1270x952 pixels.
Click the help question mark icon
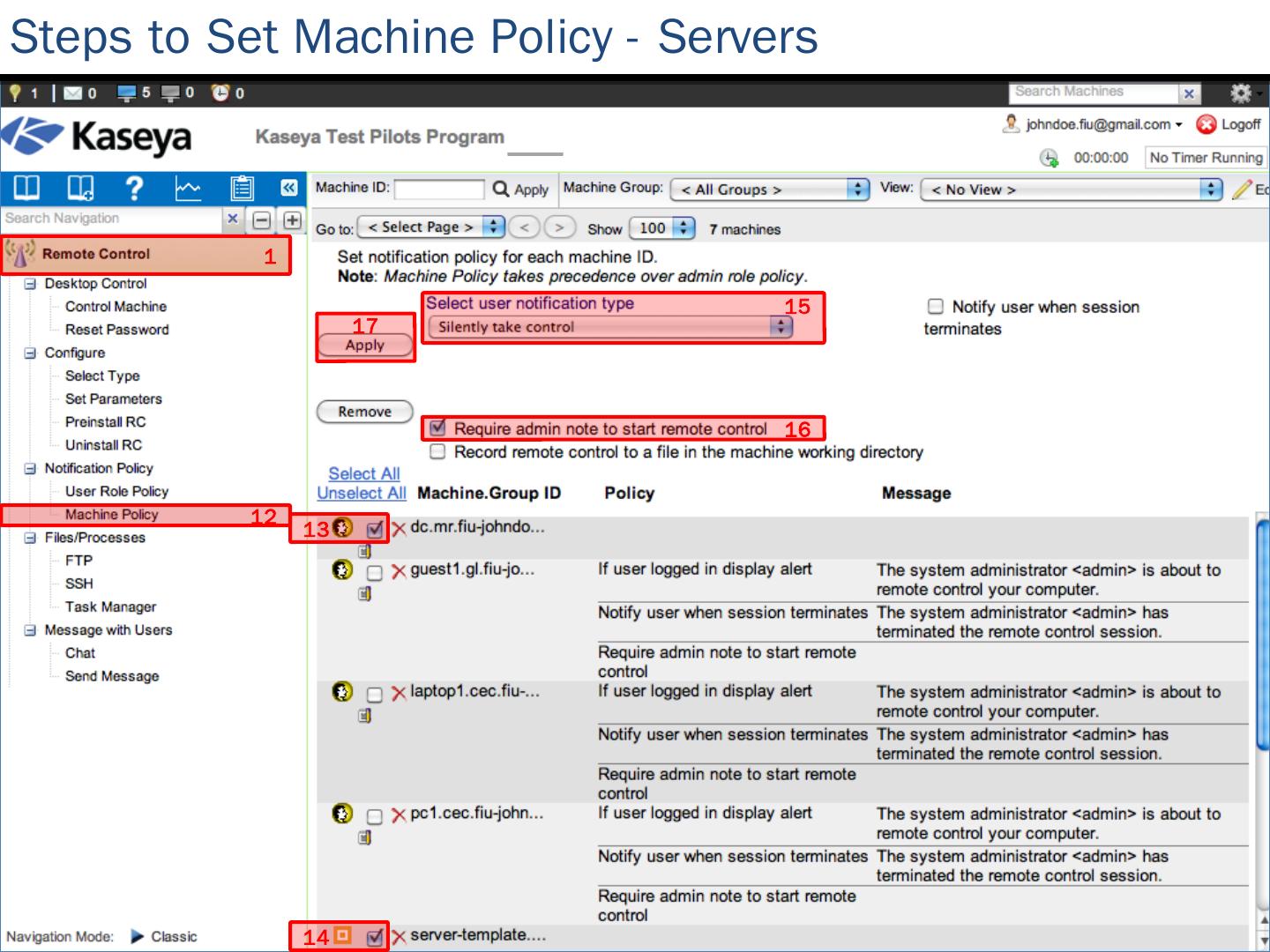[x=134, y=188]
